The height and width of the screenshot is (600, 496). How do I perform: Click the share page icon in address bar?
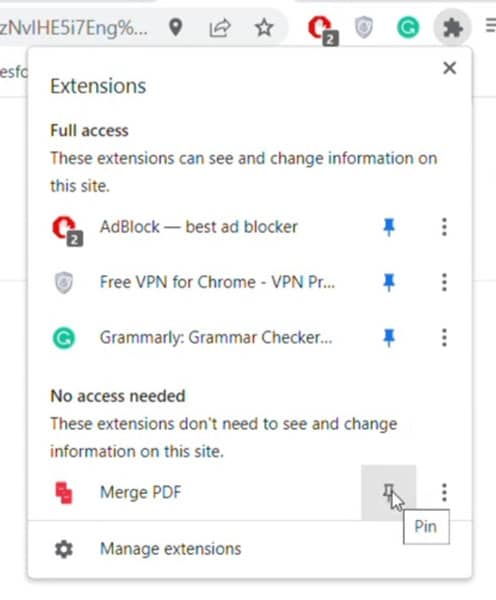coord(220,28)
